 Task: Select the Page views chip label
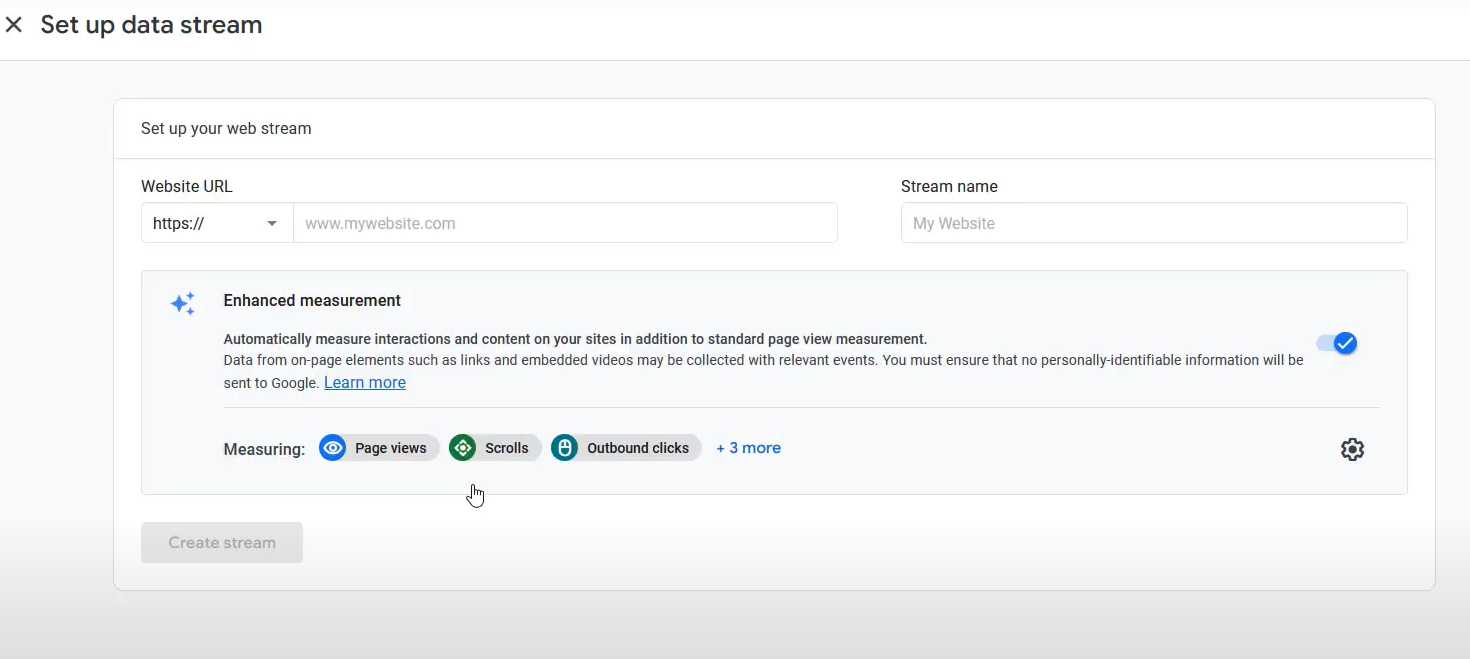coord(391,448)
